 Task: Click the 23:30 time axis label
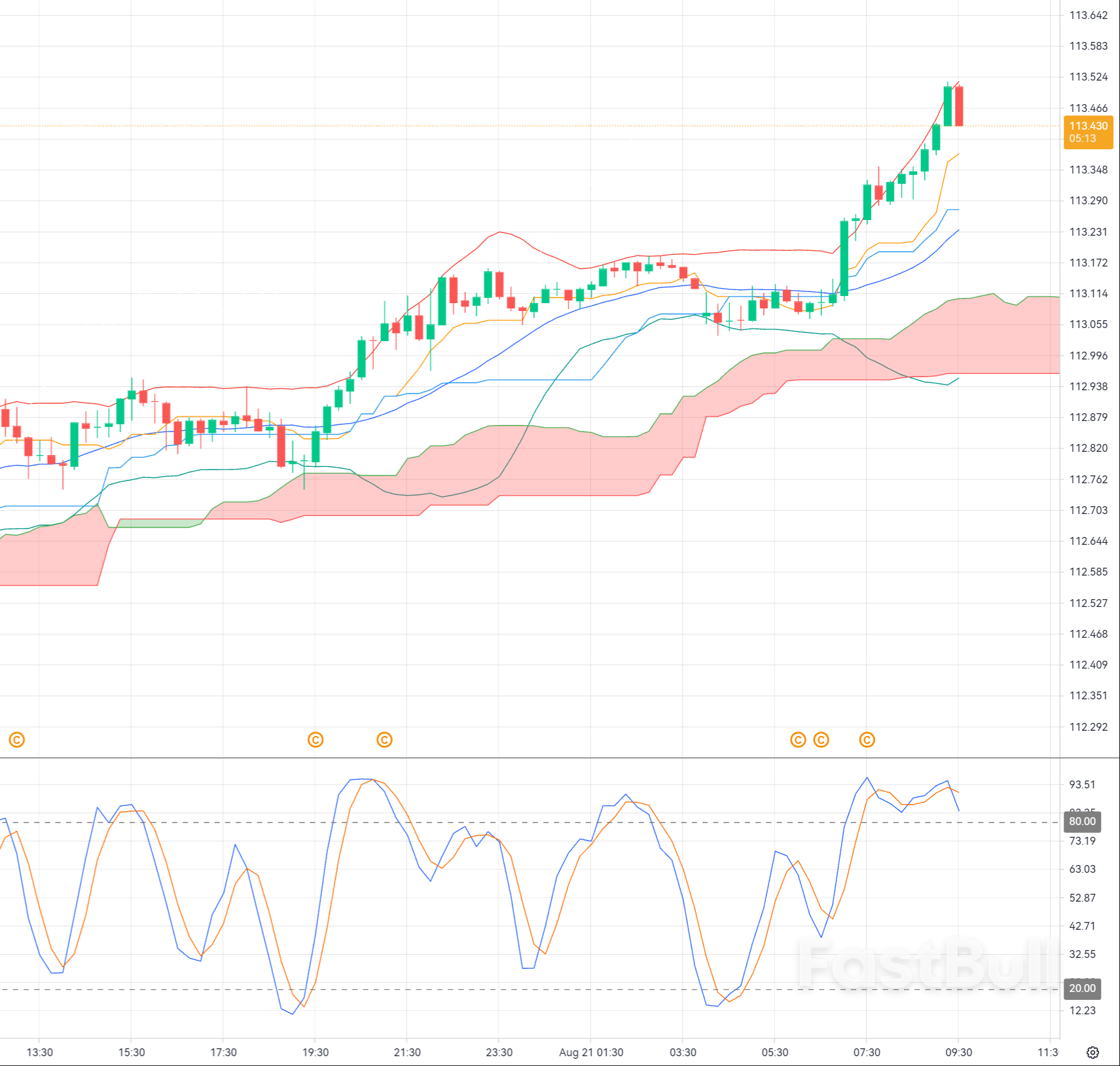(x=499, y=1052)
